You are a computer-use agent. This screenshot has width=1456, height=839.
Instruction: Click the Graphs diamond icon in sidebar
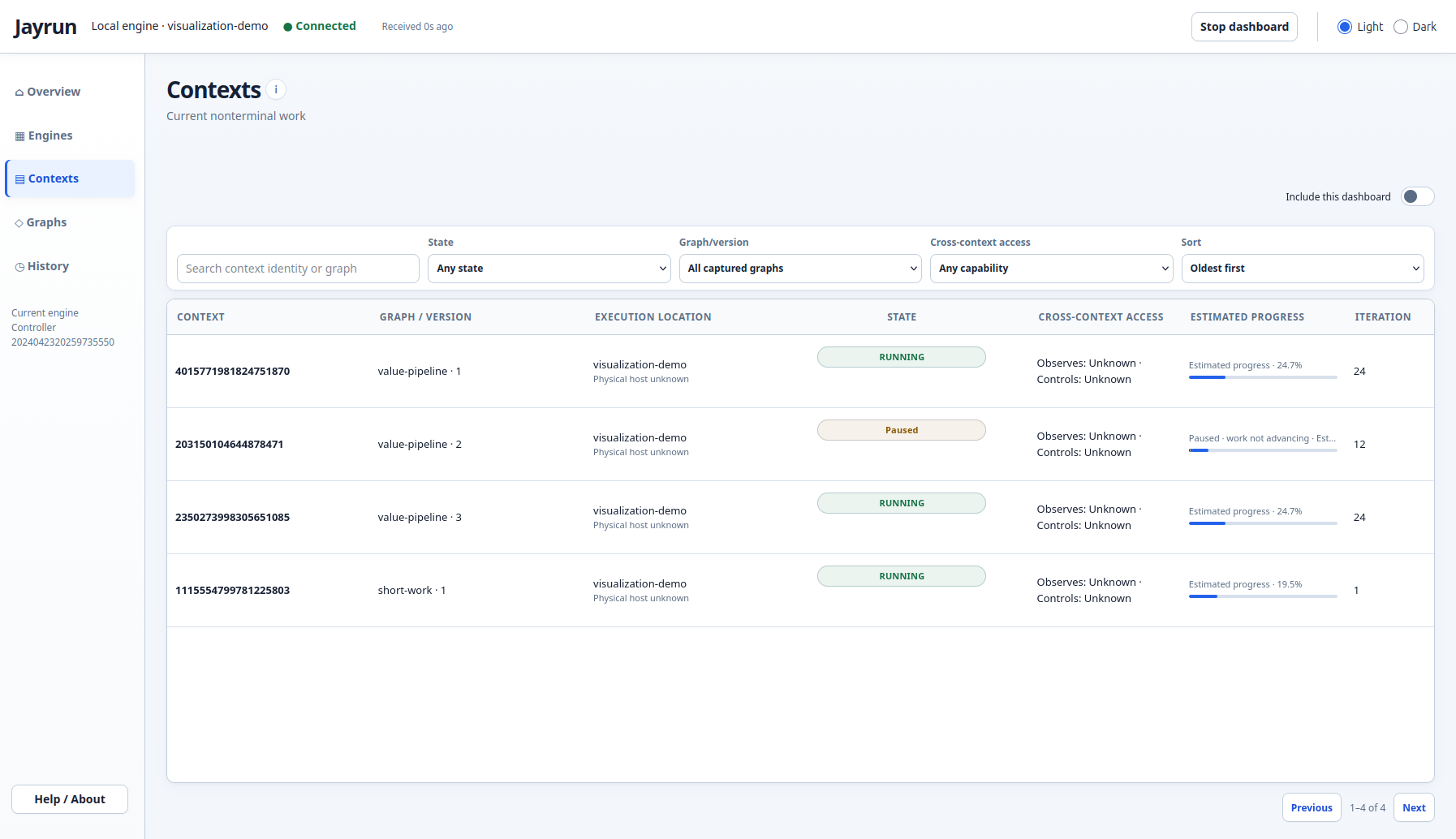(19, 223)
